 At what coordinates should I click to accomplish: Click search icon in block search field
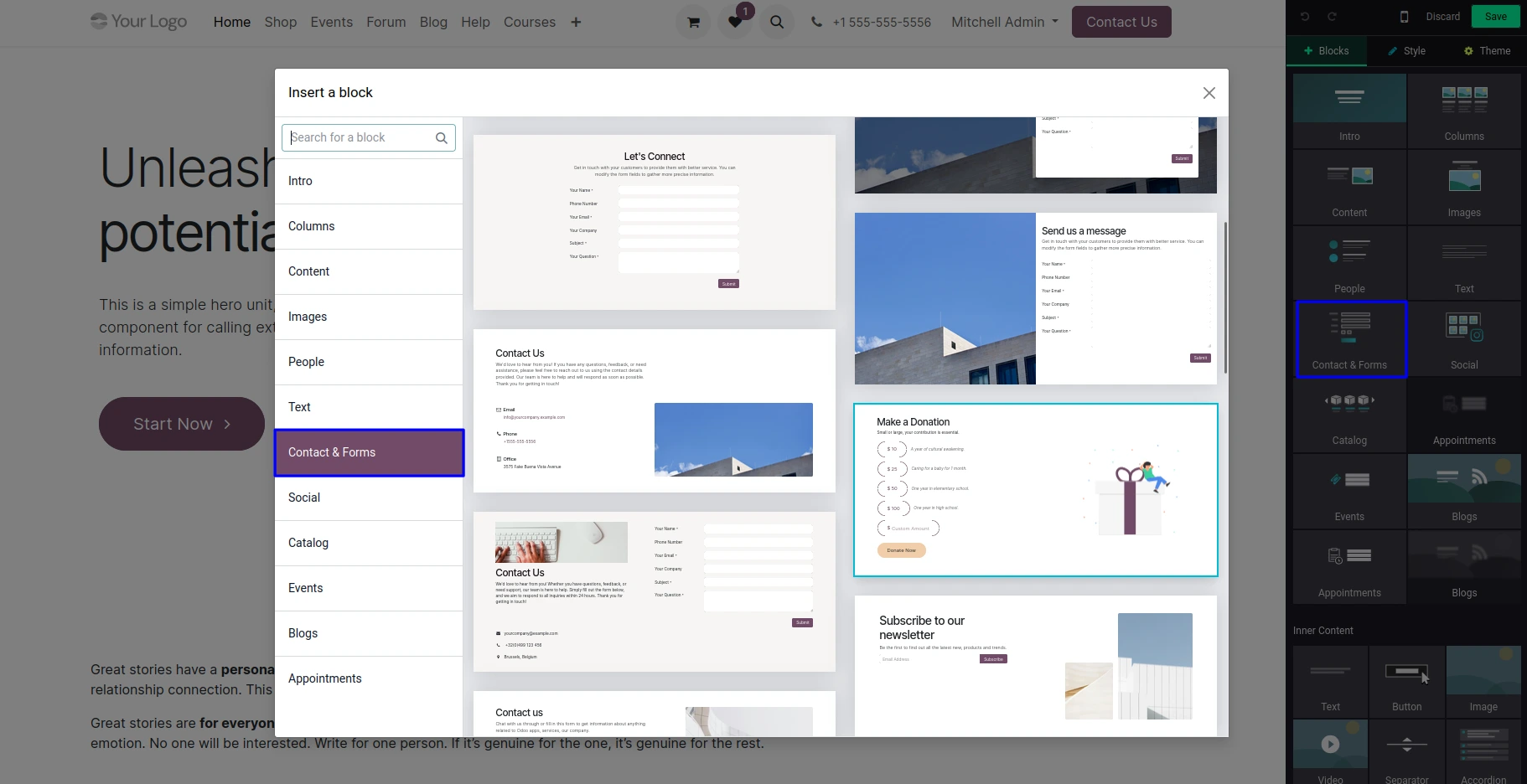(x=442, y=138)
